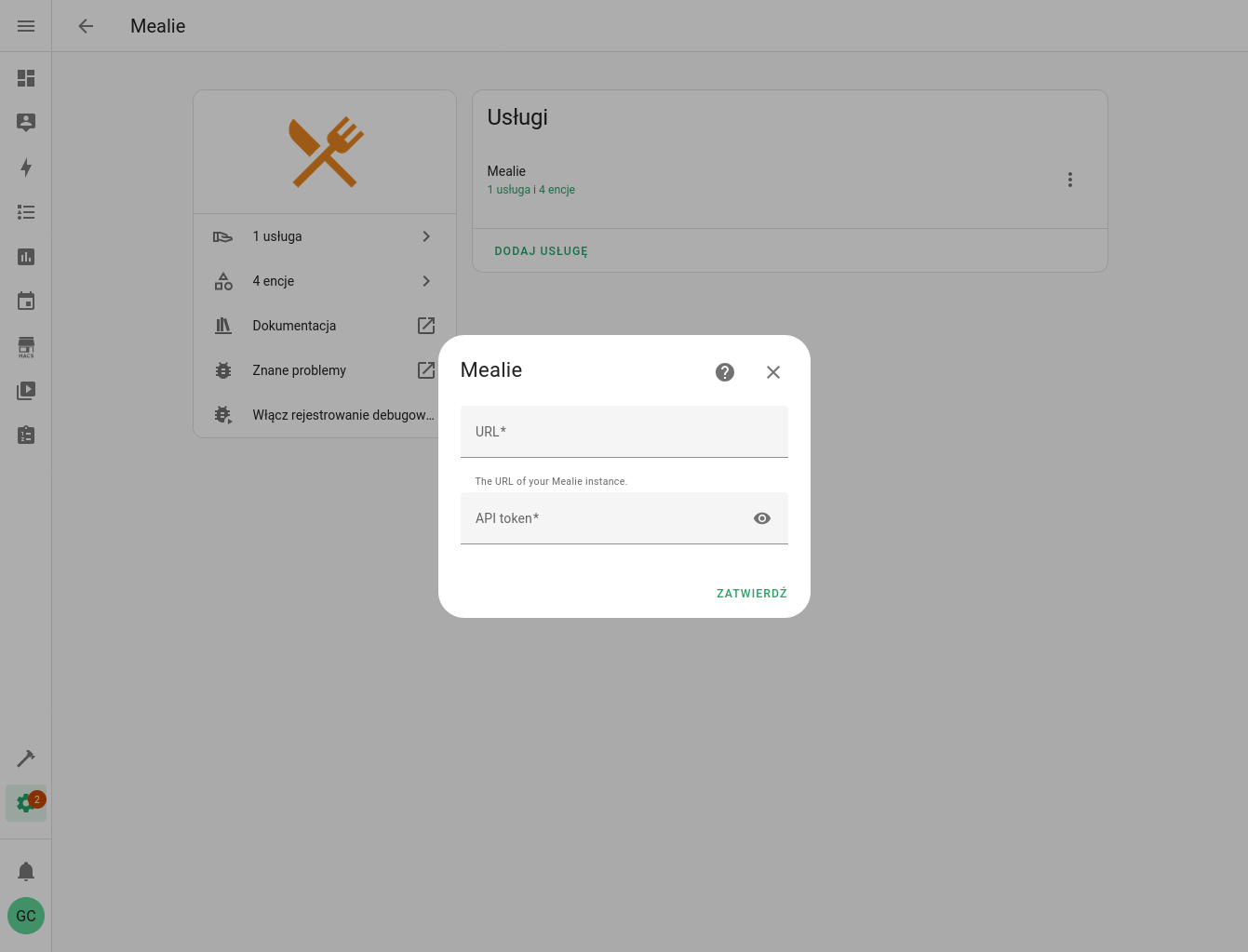
Task: Click the ZATWIERDŹ submit button
Action: tap(752, 594)
